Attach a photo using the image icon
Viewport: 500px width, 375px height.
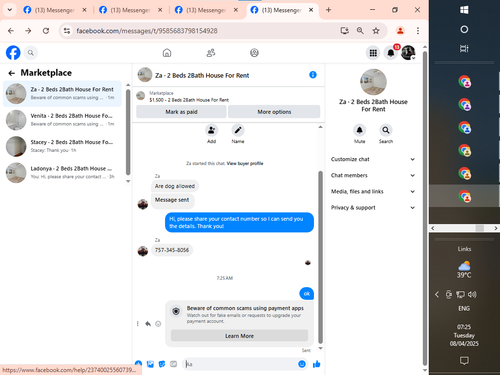[x=150, y=364]
